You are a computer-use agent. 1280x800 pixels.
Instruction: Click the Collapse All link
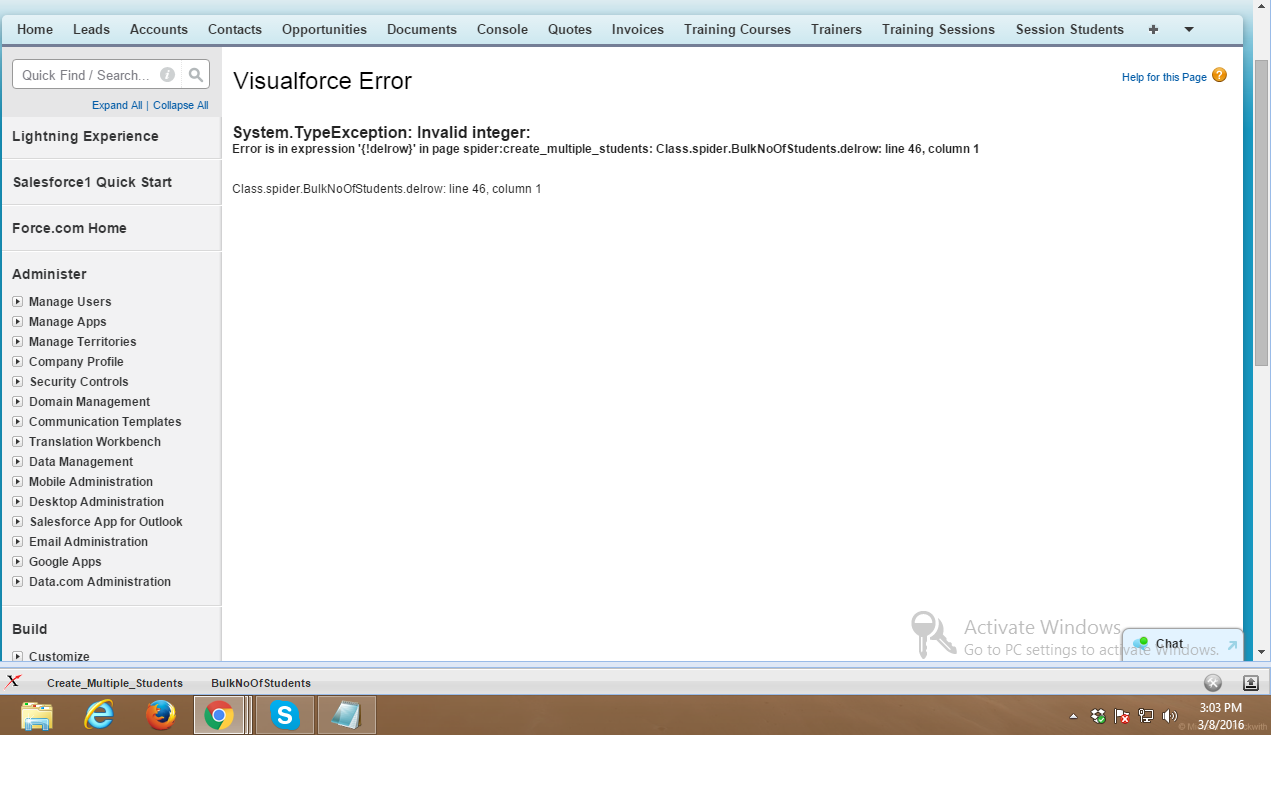[x=181, y=105]
